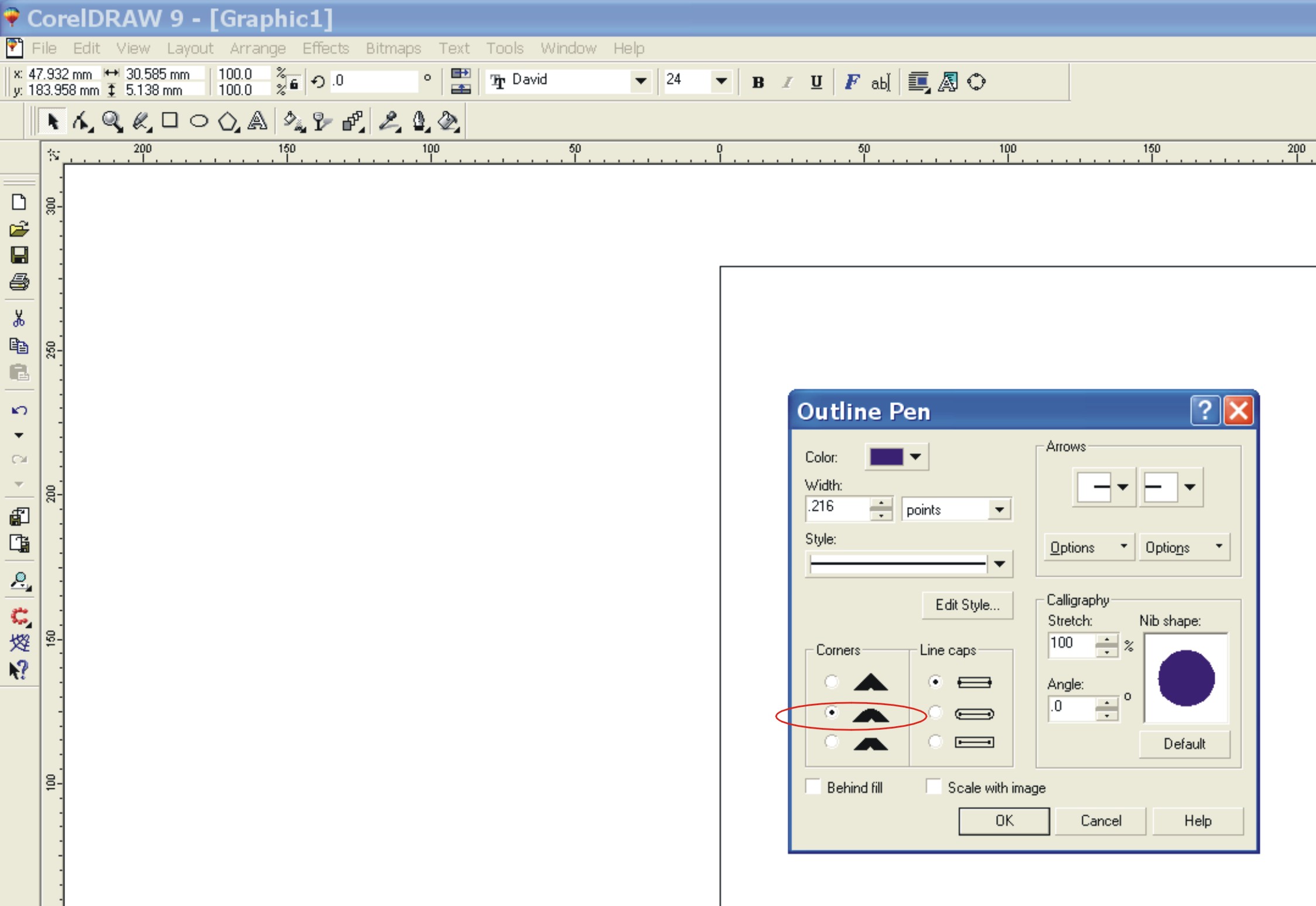Open the outline Color swatch picker
Image resolution: width=1316 pixels, height=906 pixels.
coord(897,457)
